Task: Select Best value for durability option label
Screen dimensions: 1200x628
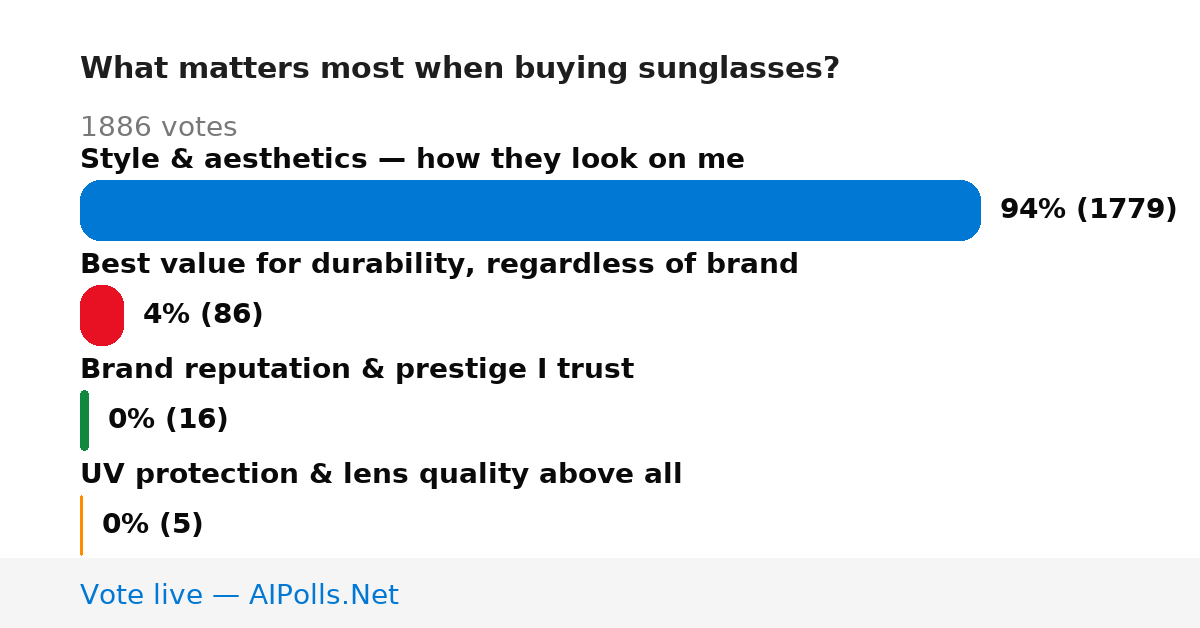Action: click(x=439, y=264)
